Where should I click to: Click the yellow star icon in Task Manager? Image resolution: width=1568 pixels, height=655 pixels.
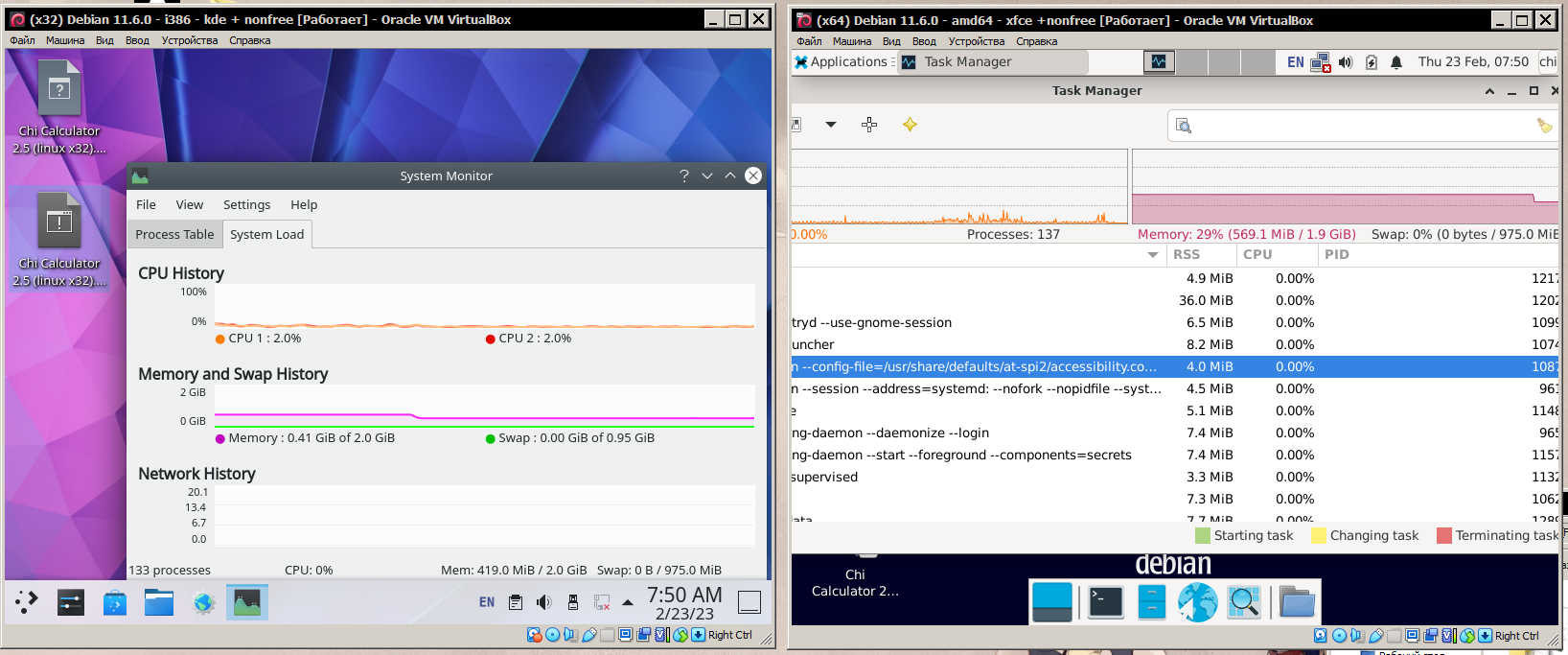910,125
